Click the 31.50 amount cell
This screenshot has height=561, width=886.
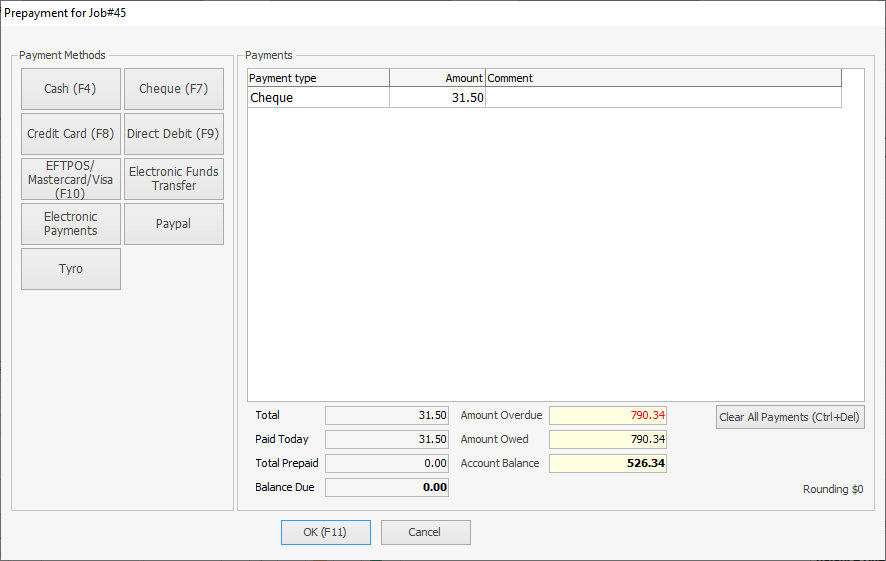[437, 98]
